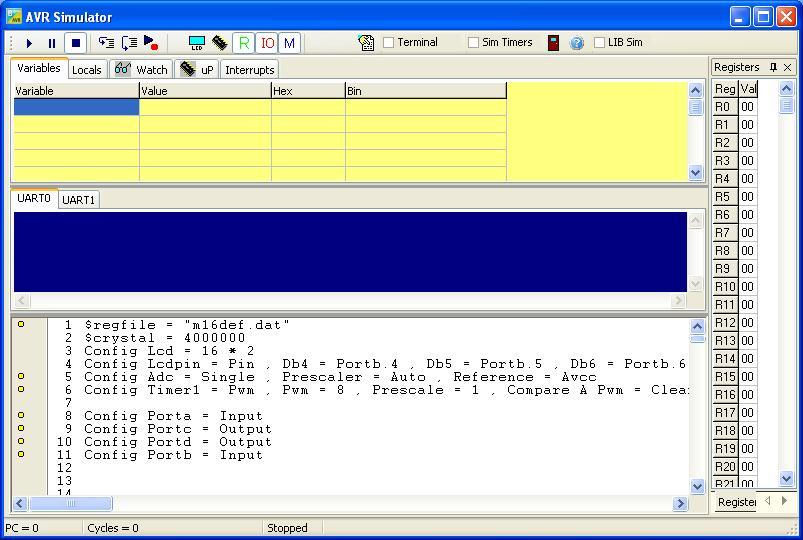Click the chip icon in the toolbar

[220, 43]
